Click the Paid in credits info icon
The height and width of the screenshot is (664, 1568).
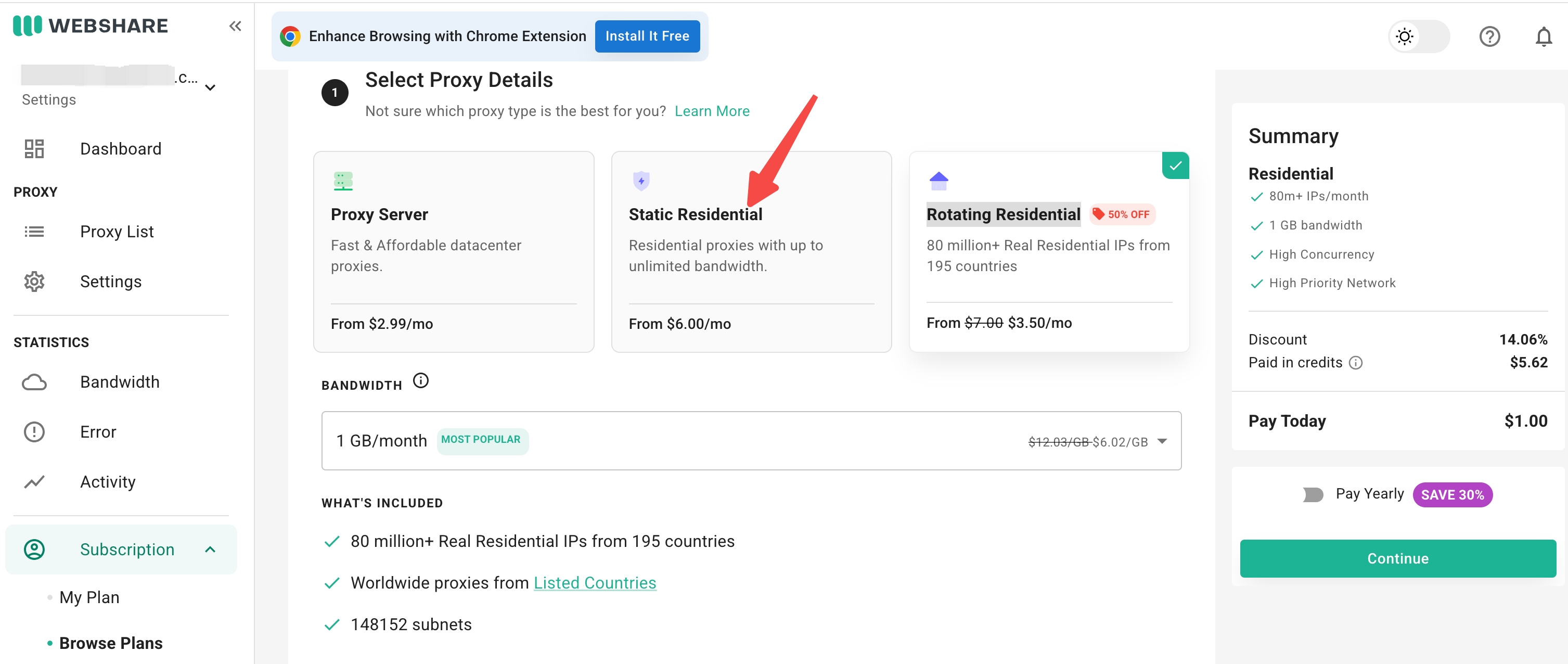click(1356, 363)
